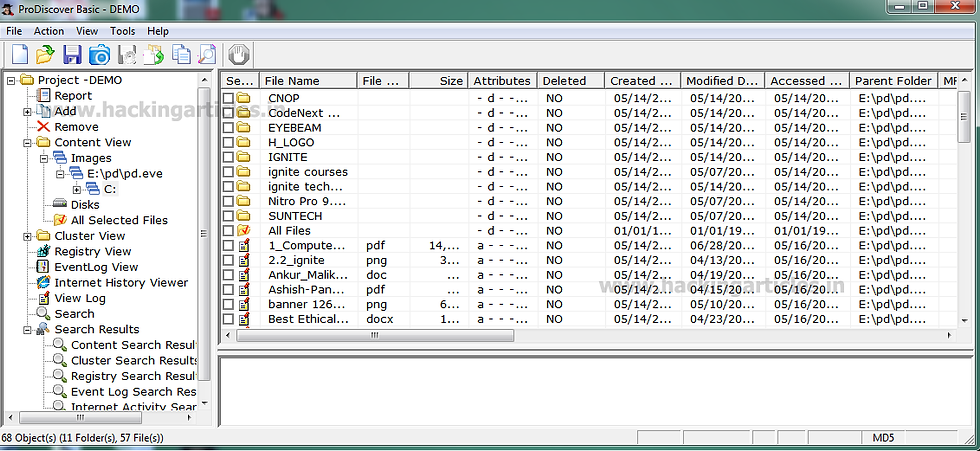Click the Stop hand toolbar icon
The image size is (980, 451).
pyautogui.click(x=239, y=55)
